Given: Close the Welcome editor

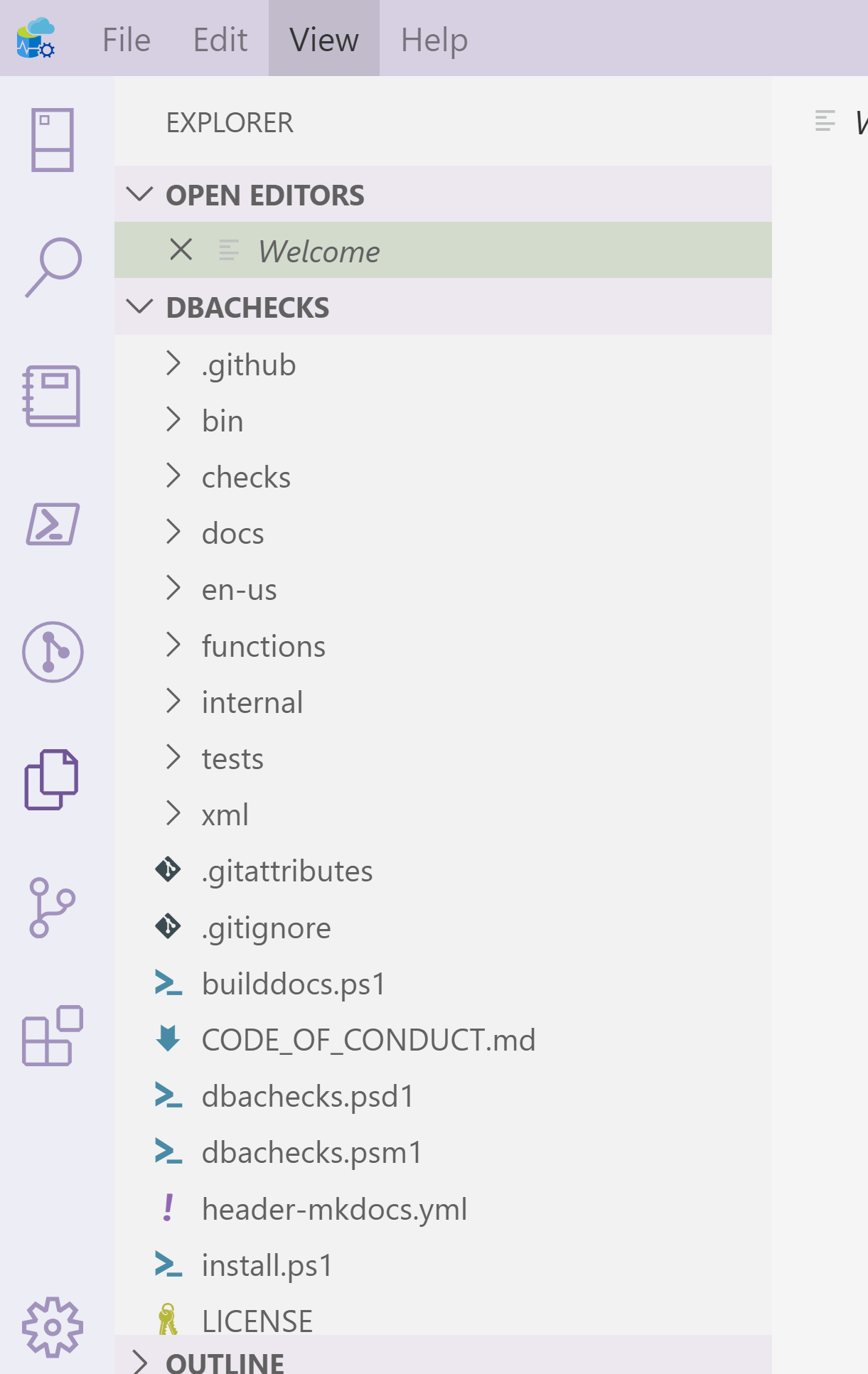Looking at the screenshot, I should coord(181,249).
